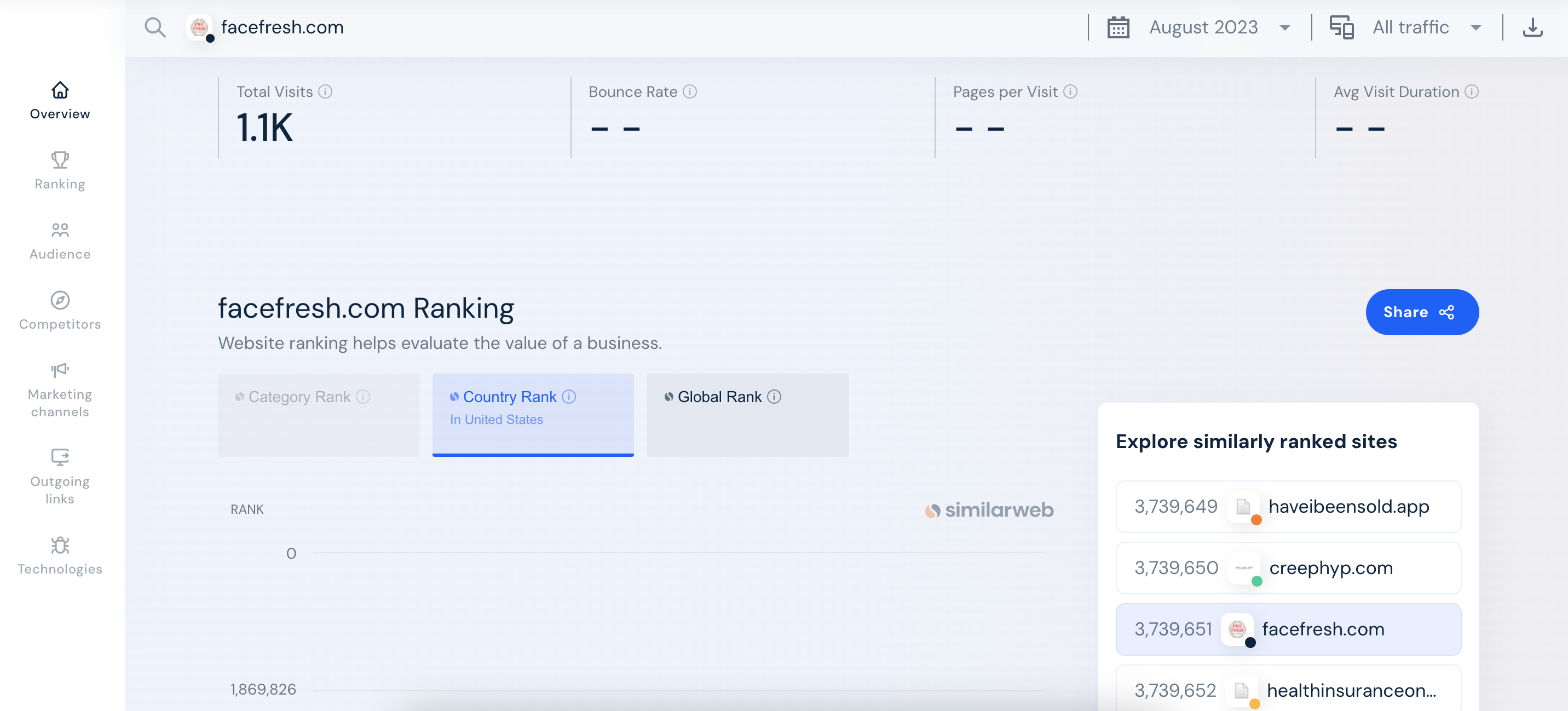Click the Ranking trophy icon
The width and height of the screenshot is (1568, 711).
[60, 160]
